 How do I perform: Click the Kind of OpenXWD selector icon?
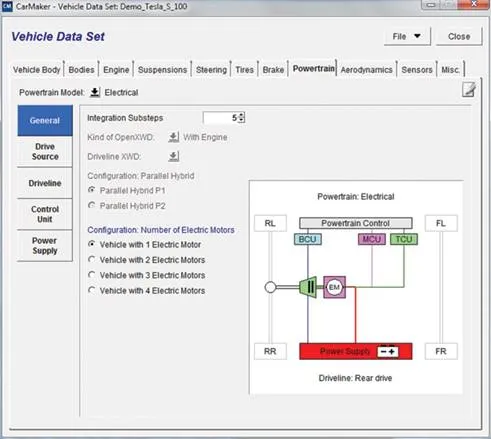click(x=174, y=137)
